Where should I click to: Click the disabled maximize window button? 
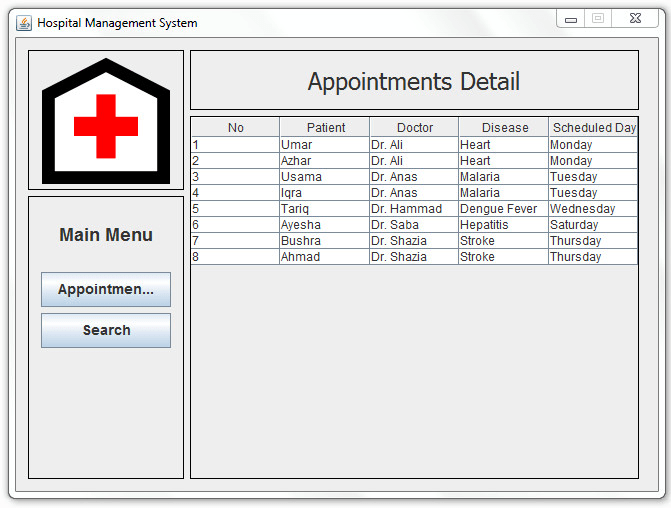(x=598, y=18)
